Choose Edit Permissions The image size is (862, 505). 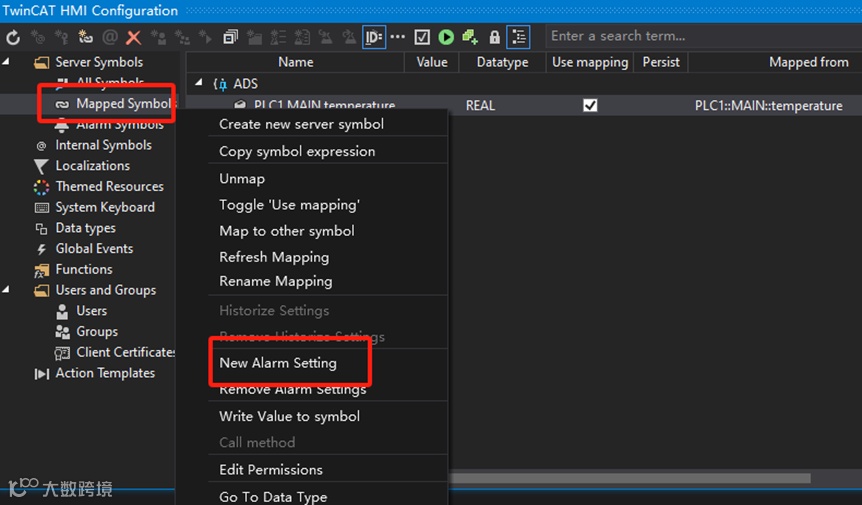point(270,470)
